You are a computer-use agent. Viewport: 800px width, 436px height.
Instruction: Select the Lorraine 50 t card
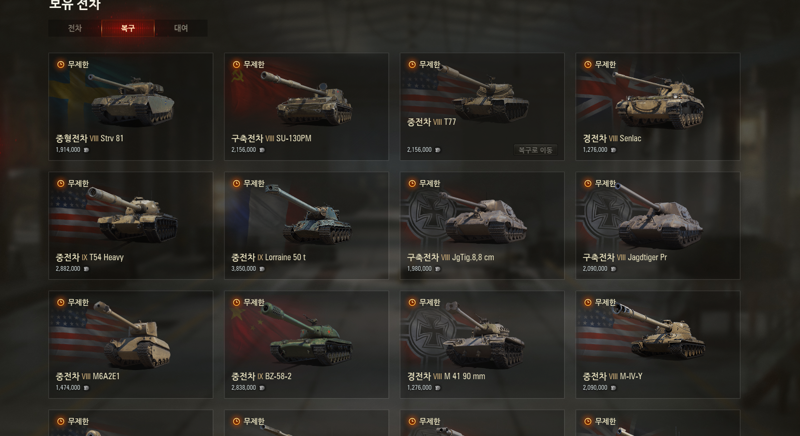coord(306,225)
